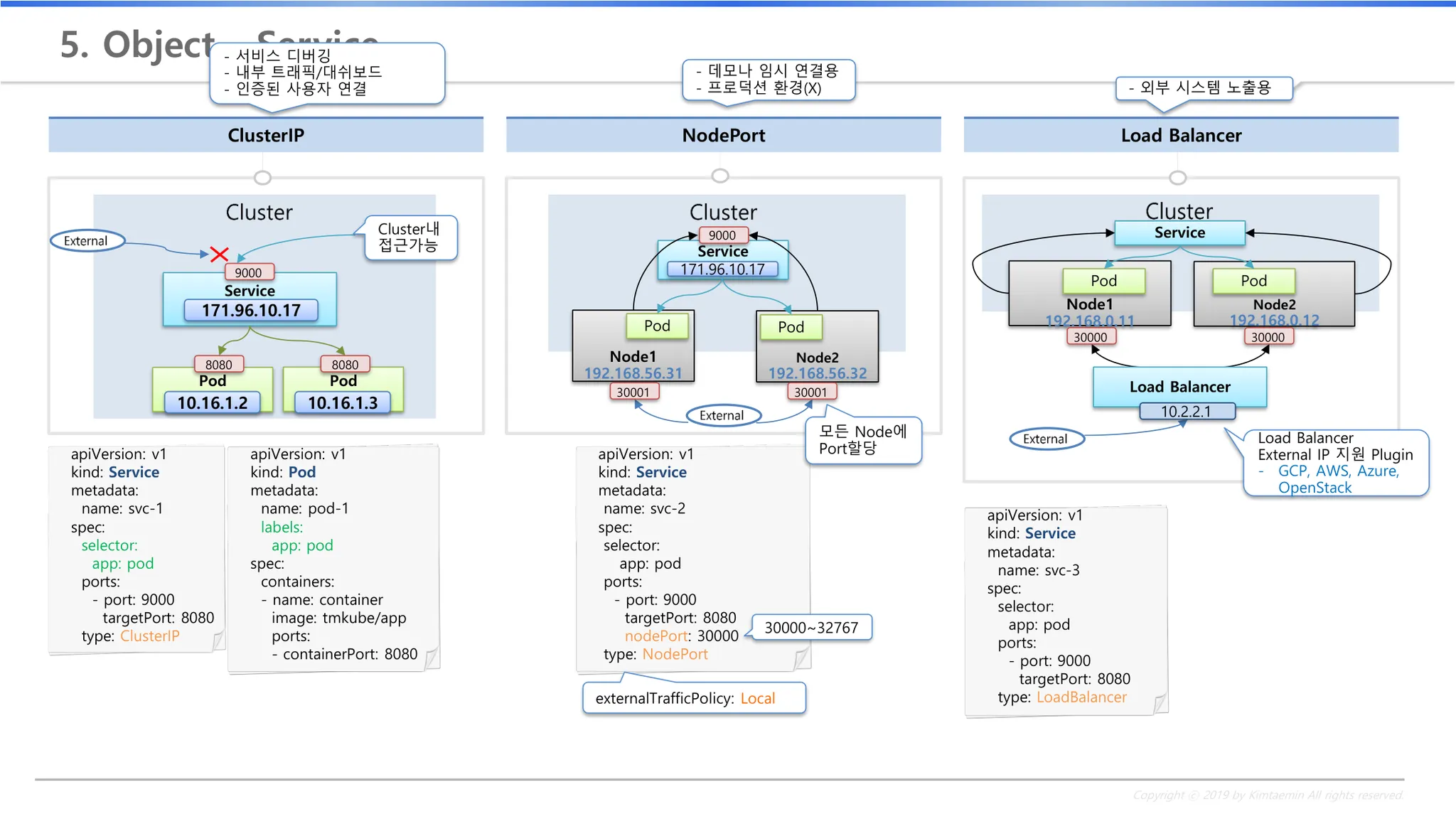The width and height of the screenshot is (1456, 819).
Task: Click the Node1 192.168.56.31 address
Action: point(633,373)
